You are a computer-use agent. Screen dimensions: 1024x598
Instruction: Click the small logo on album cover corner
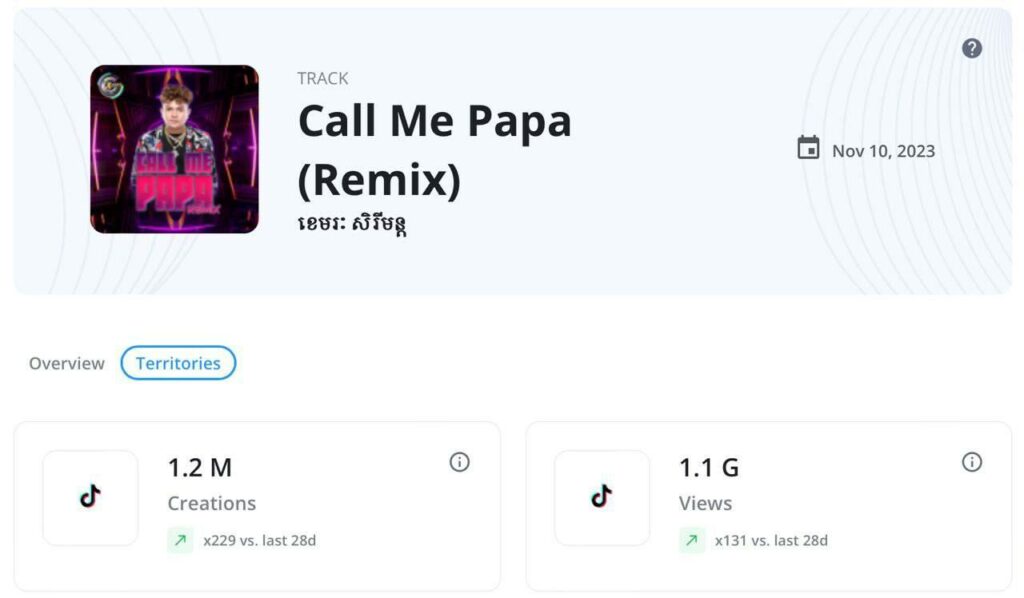(x=110, y=86)
